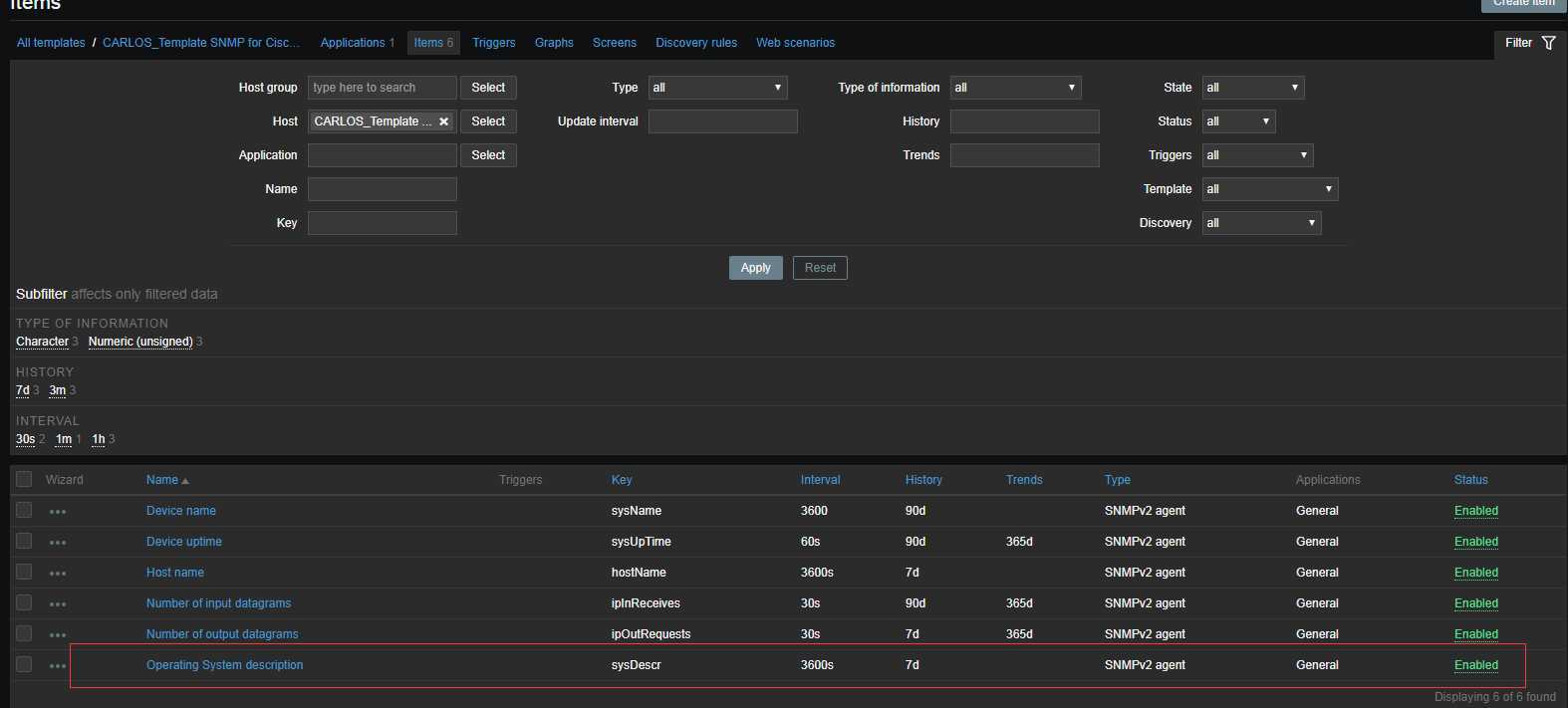Filter by Numeric (unsigned) subfilter

(x=140, y=342)
